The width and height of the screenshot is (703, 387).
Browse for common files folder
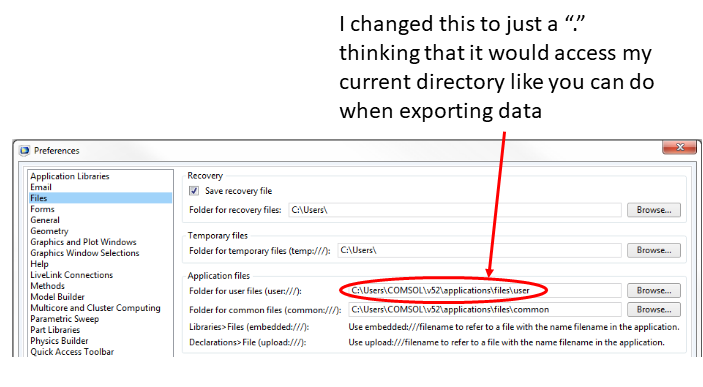(x=654, y=309)
